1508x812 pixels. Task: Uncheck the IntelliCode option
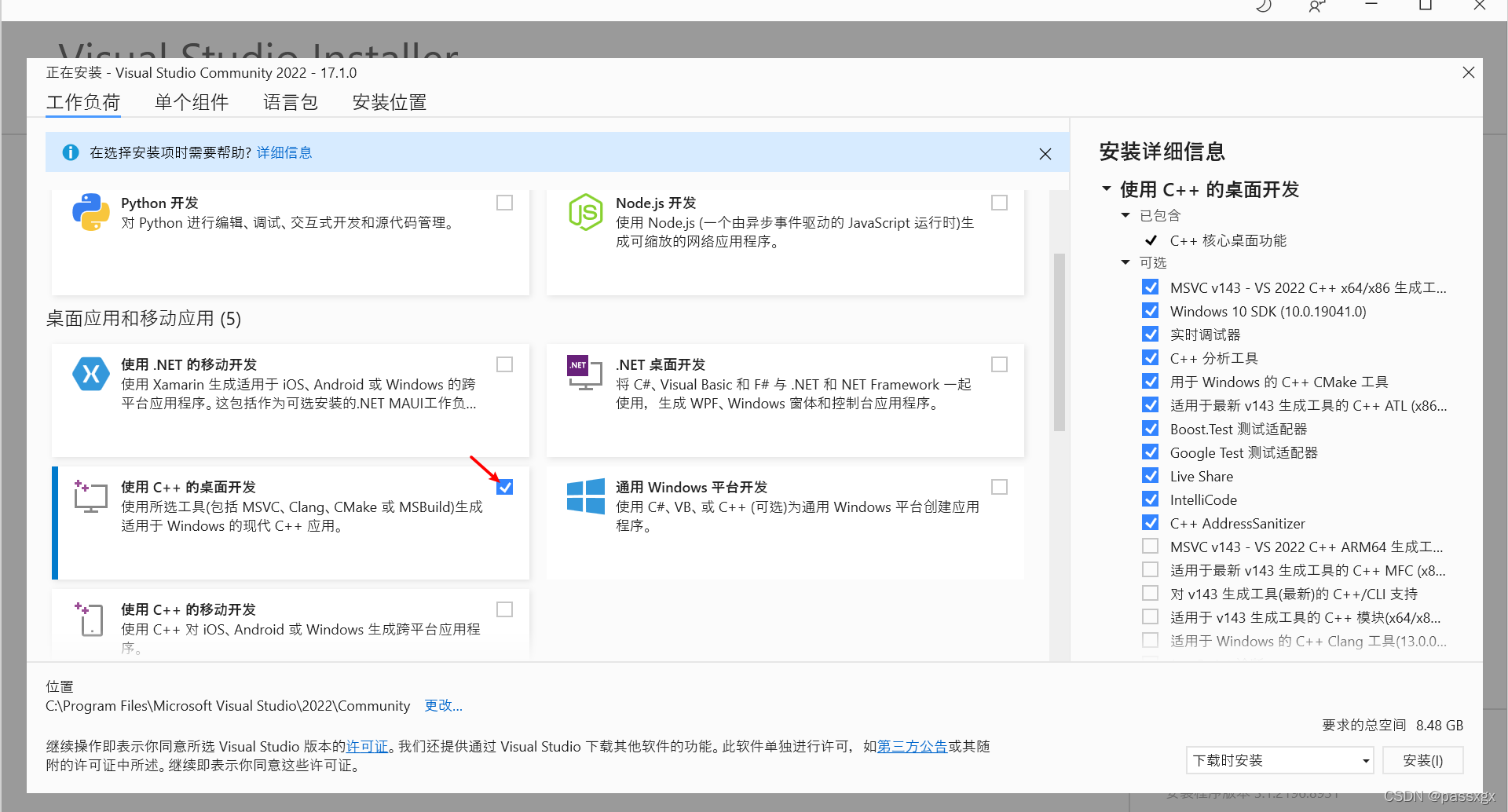tap(1151, 499)
